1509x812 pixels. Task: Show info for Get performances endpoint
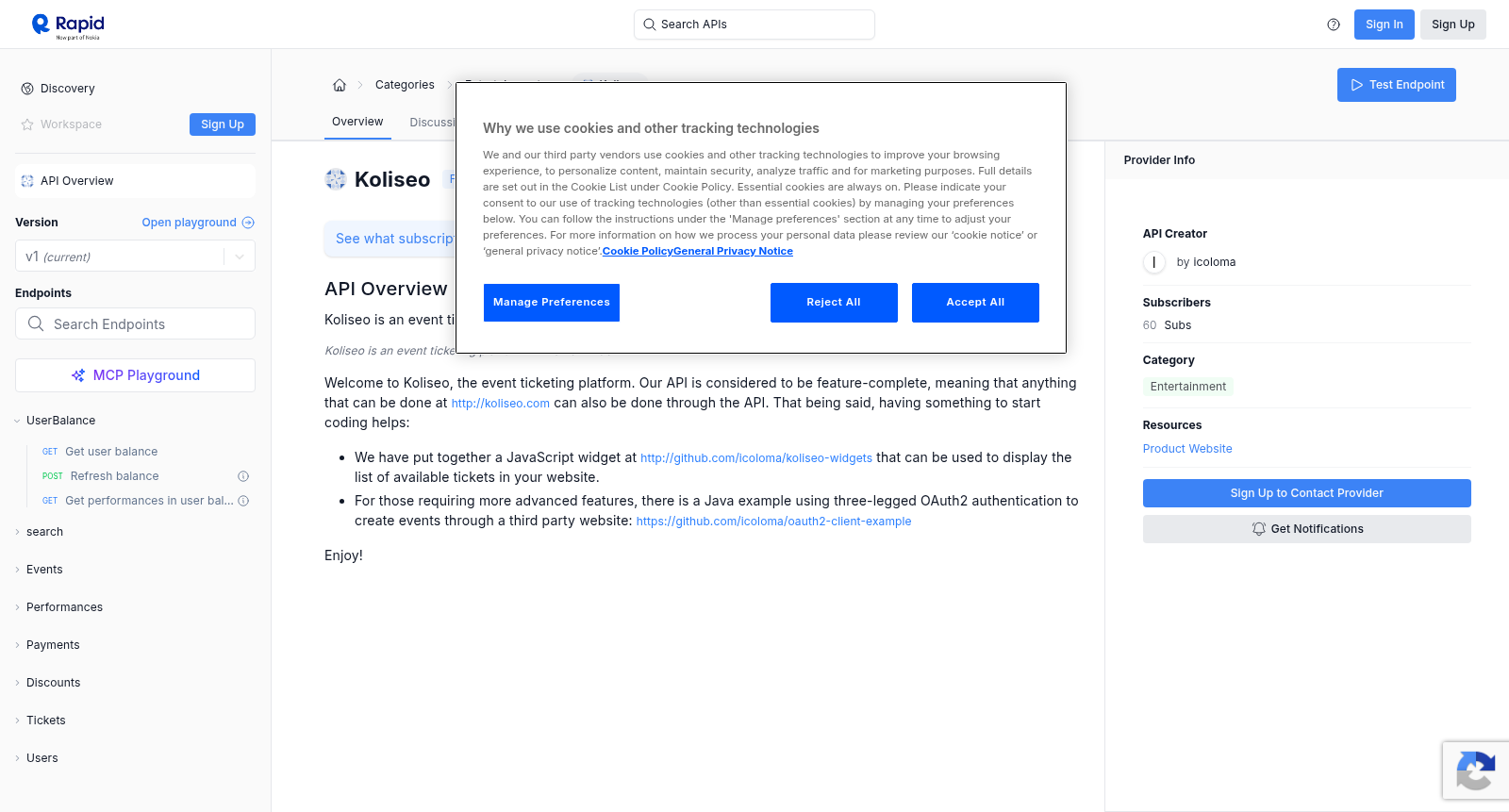243,501
